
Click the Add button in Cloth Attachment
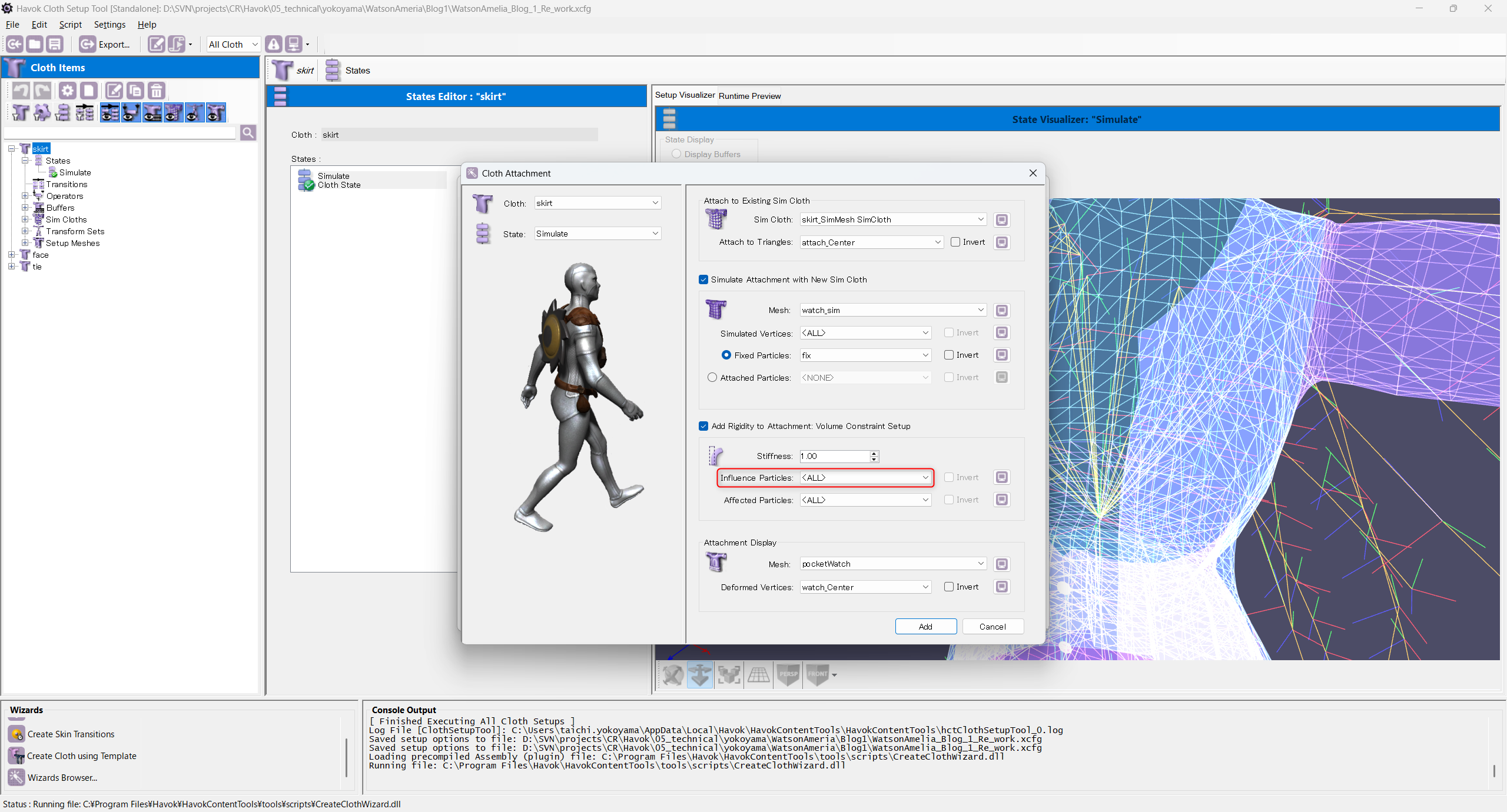(x=925, y=627)
